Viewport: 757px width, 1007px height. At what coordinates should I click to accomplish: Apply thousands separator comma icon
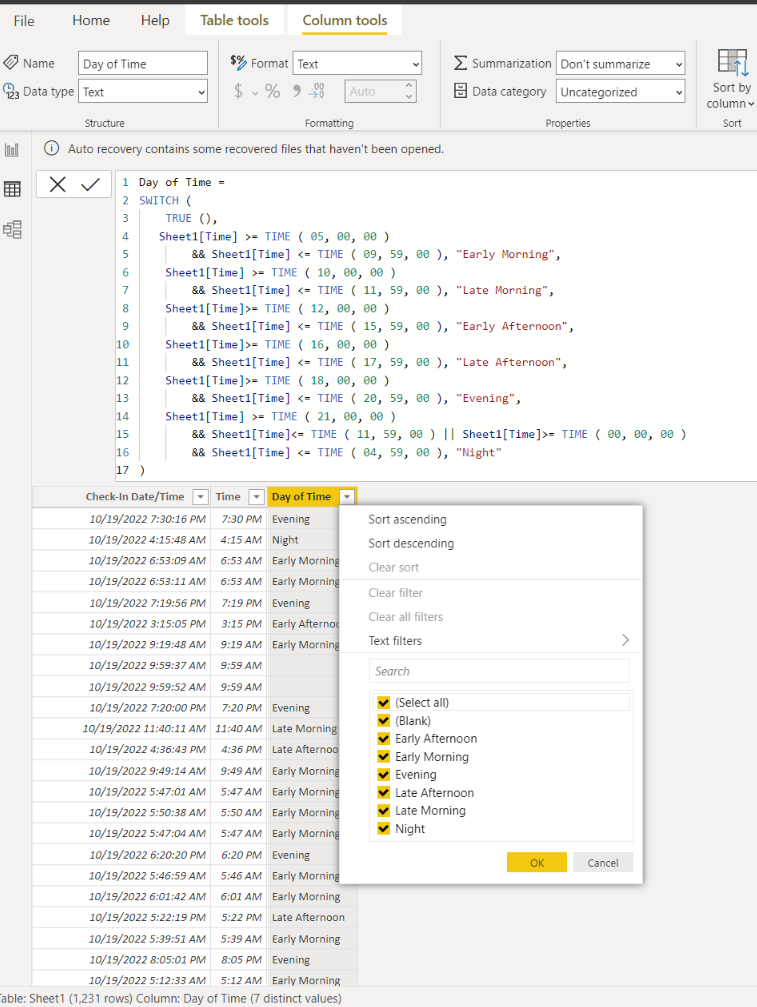[297, 91]
